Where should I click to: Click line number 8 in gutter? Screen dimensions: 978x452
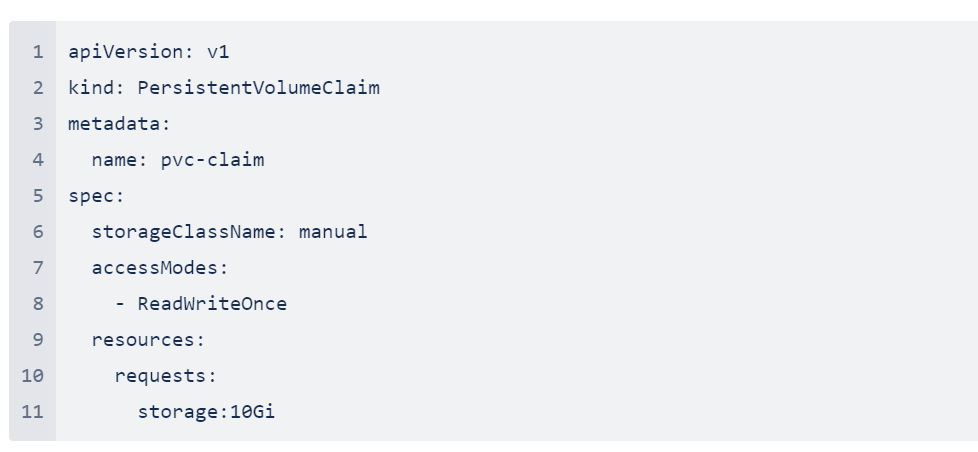pos(38,304)
